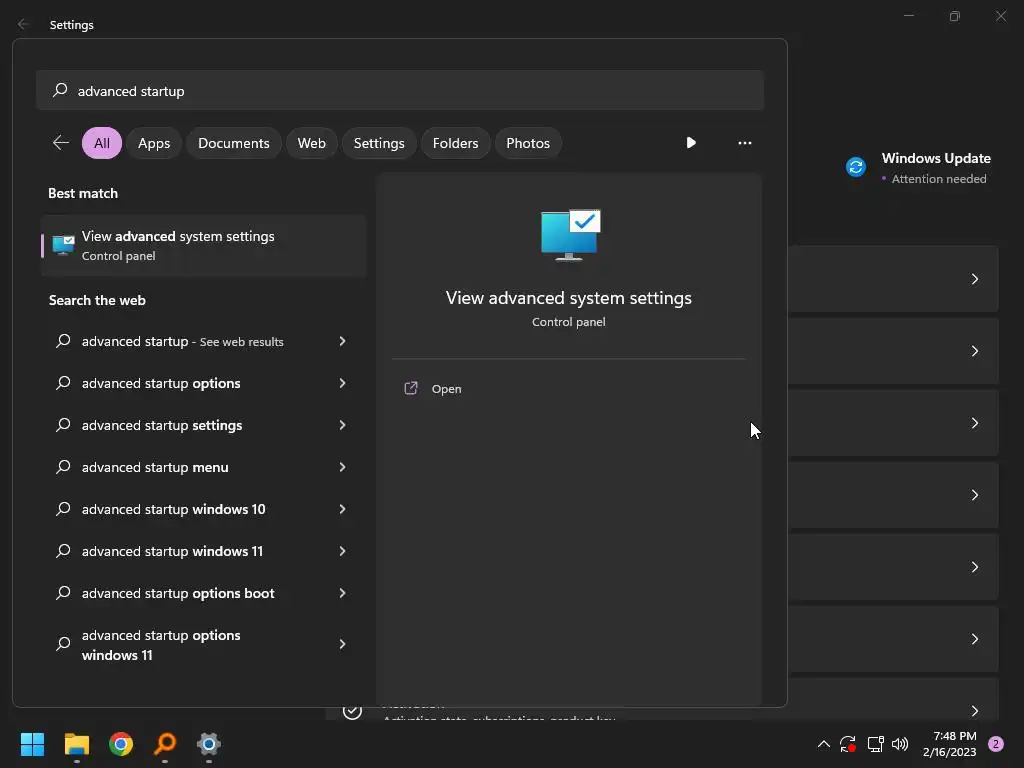This screenshot has width=1024, height=768.
Task: Click the Best match heading
Action: pos(83,193)
